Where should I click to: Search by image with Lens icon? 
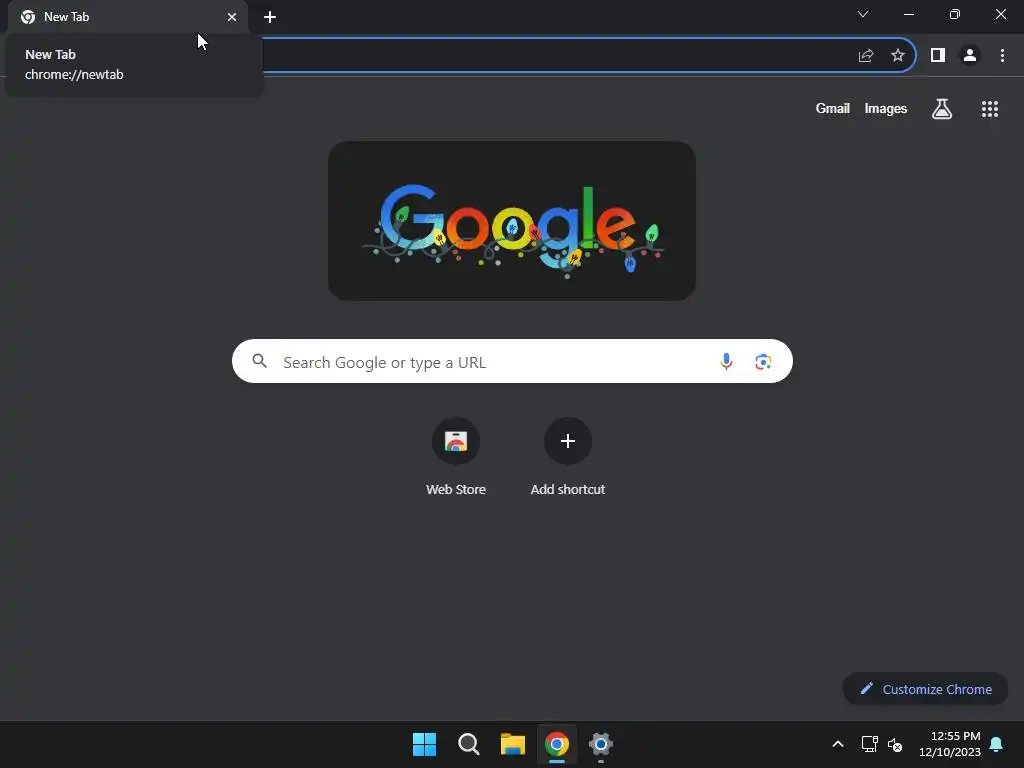pyautogui.click(x=763, y=361)
